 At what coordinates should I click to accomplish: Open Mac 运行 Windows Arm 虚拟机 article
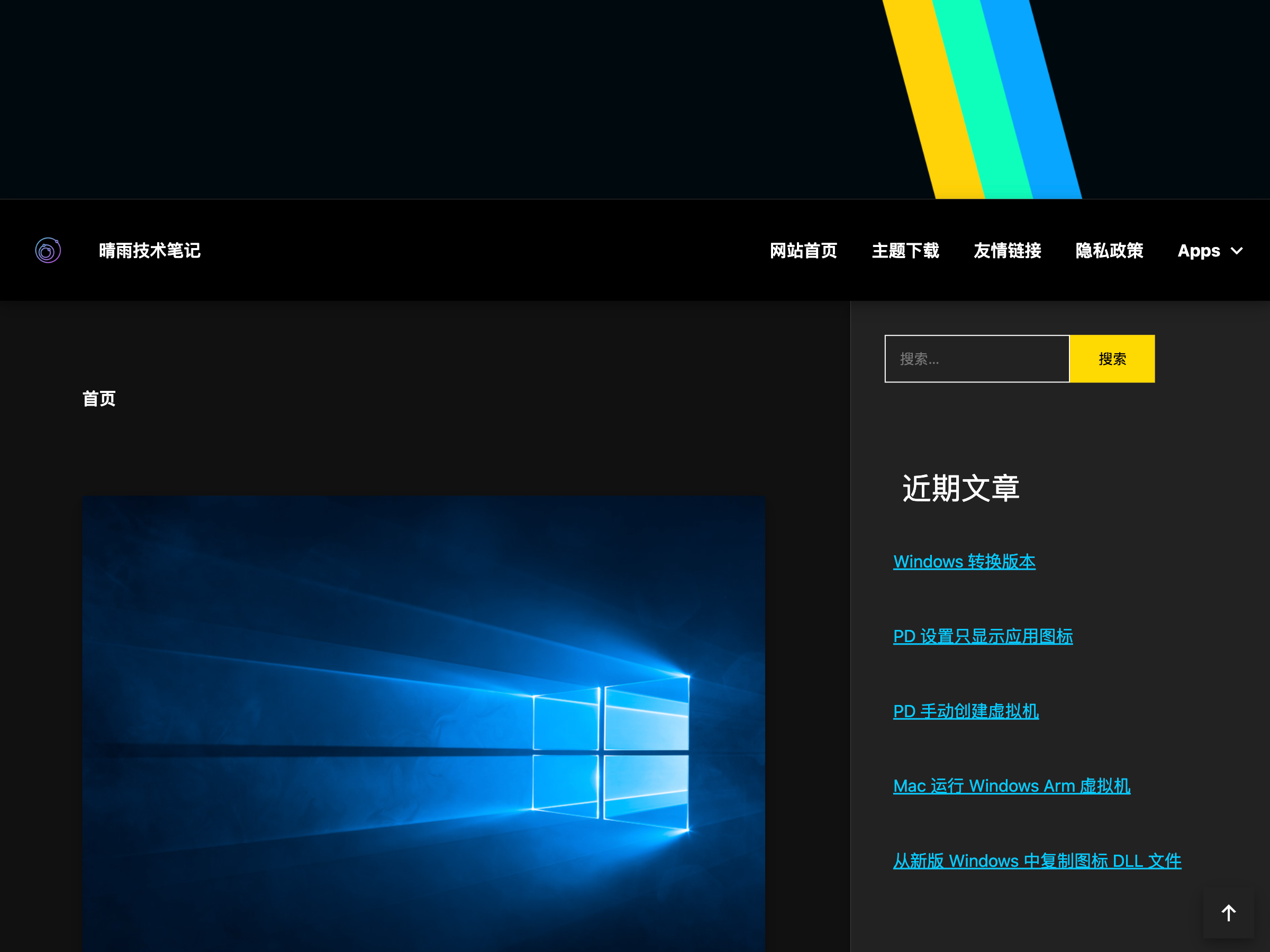pos(1011,785)
